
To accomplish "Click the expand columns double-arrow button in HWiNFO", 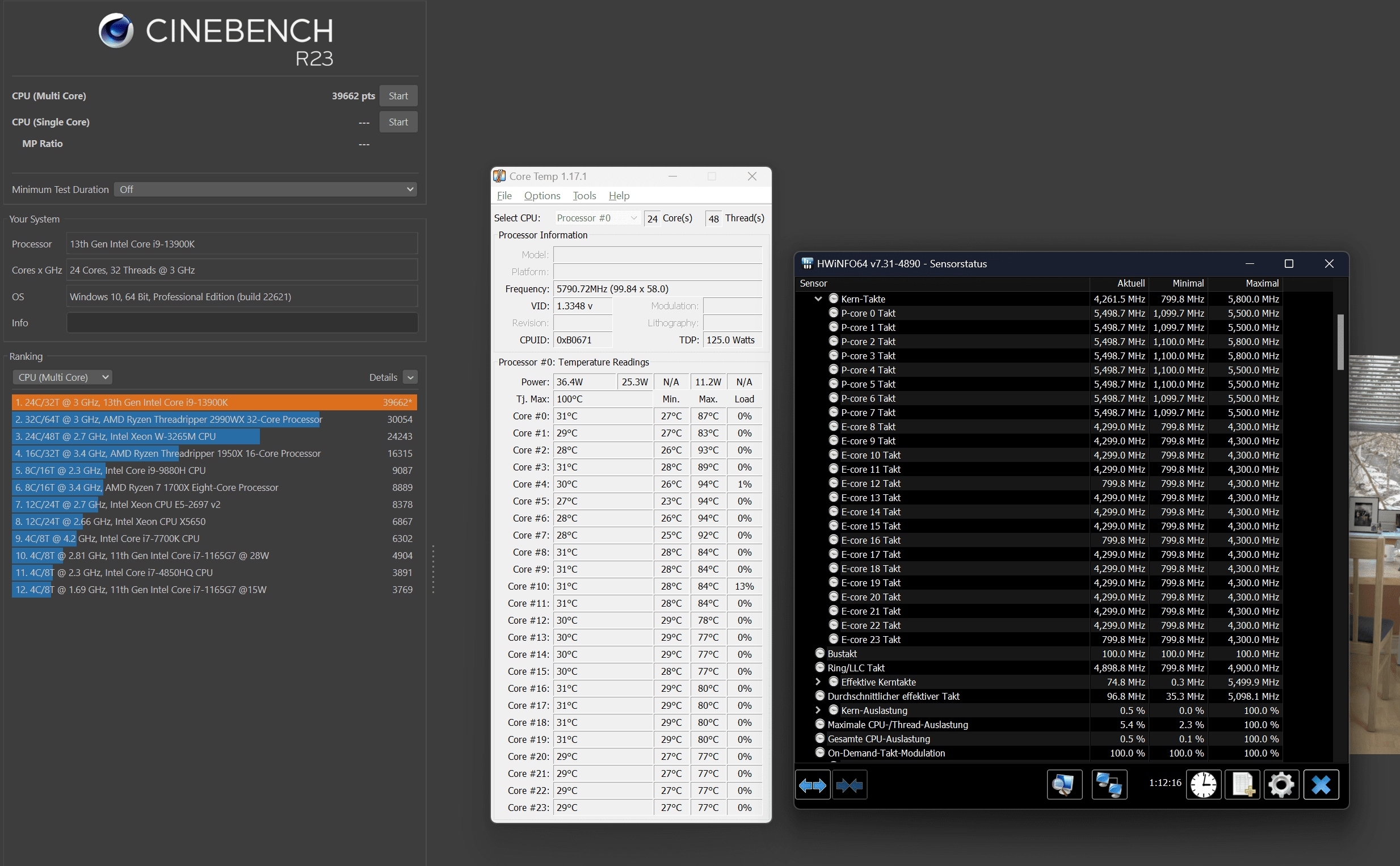I will pos(813,785).
